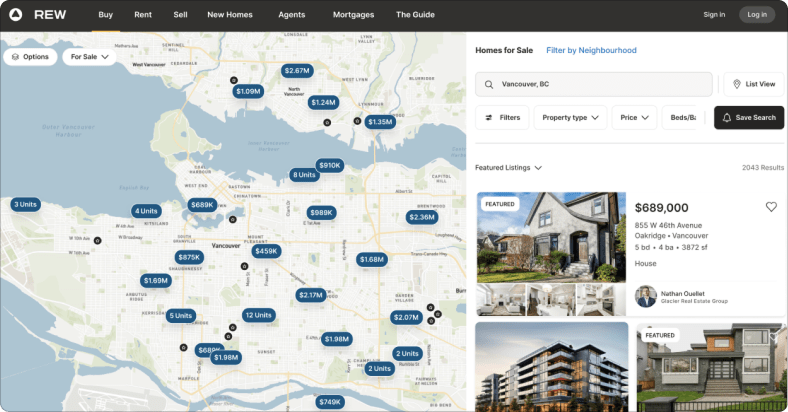
Task: Select the $2.17M map marker
Action: 311,295
